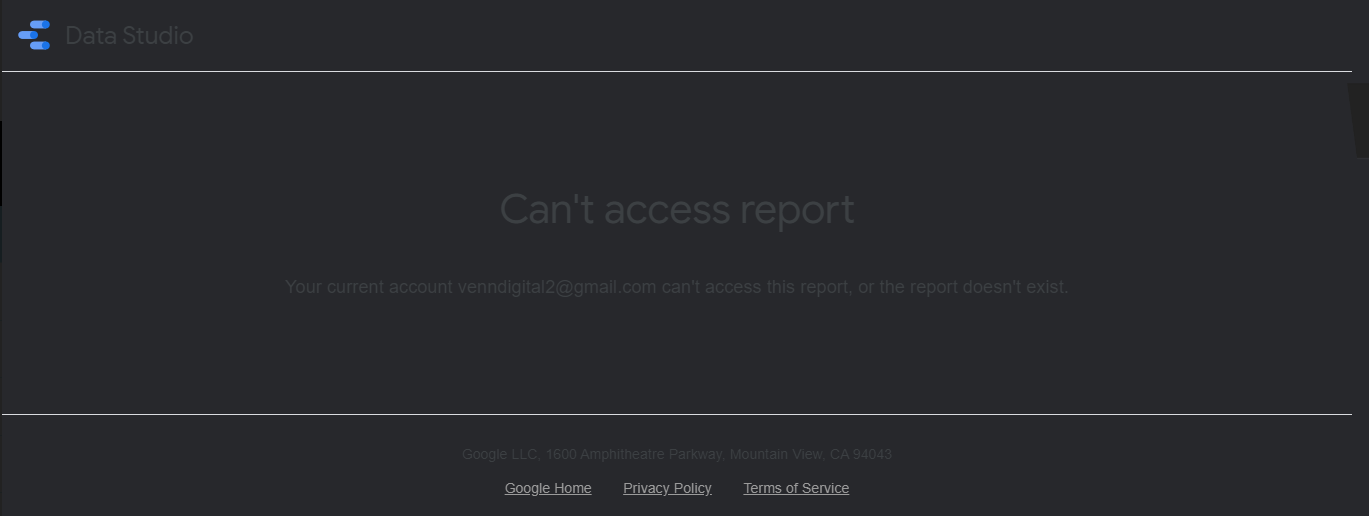Click the divider line below the header
Viewport: 1369px width, 516px height.
coord(677,71)
